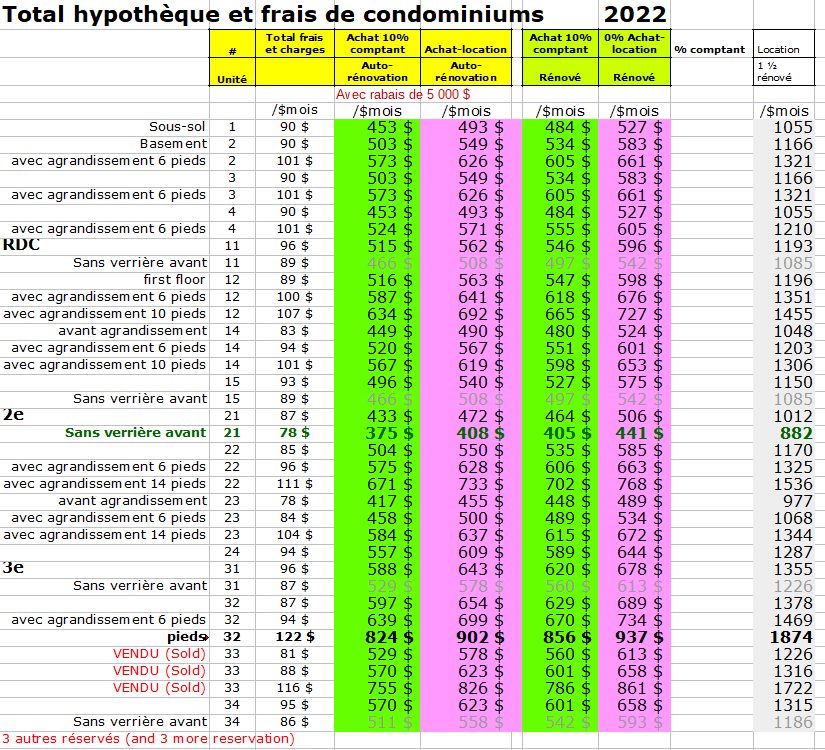Click the '977' location value
This screenshot has height=750, width=825.
798,501
